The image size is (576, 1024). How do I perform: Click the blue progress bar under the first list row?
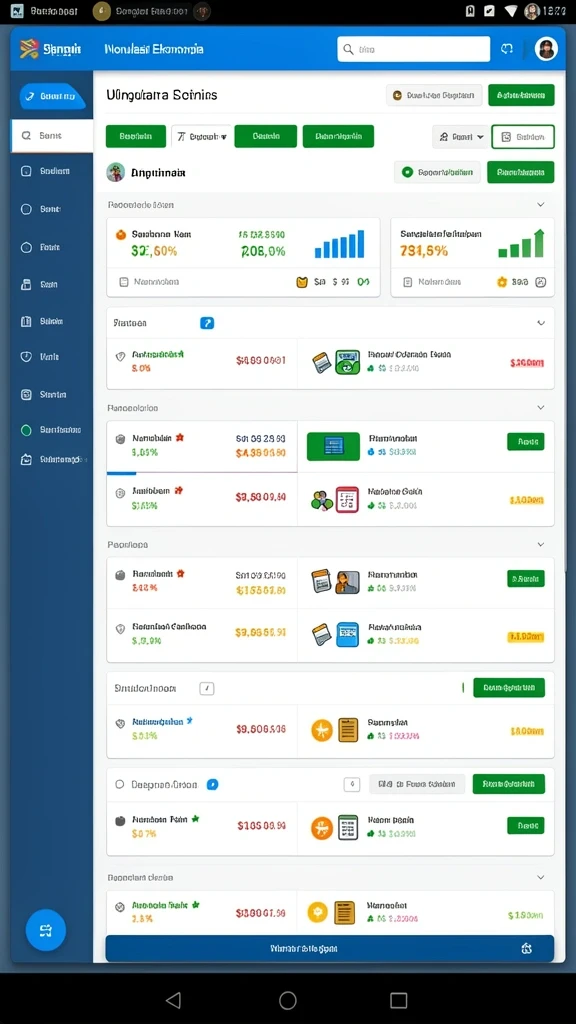(121, 472)
